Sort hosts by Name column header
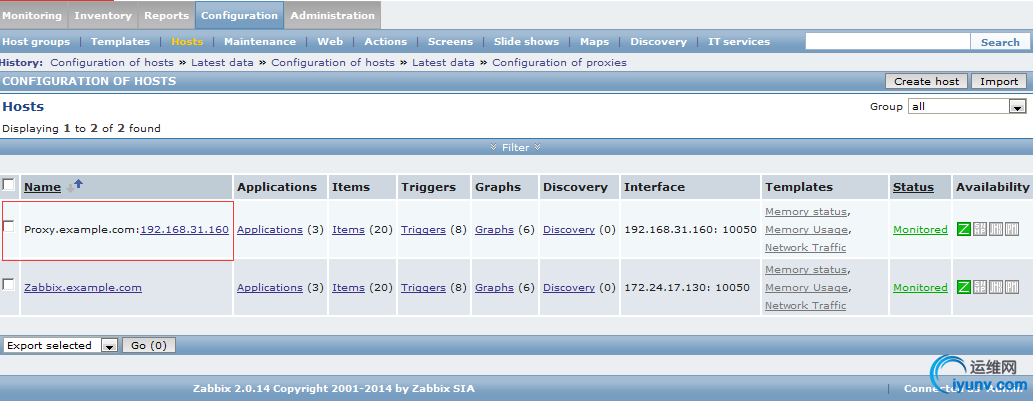 (42, 187)
